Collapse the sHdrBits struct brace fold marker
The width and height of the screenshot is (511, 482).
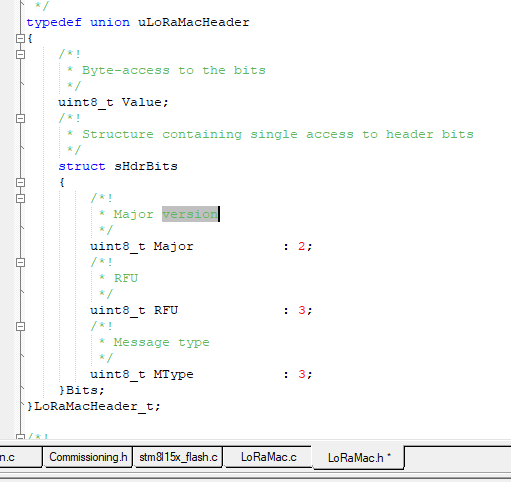(20, 182)
